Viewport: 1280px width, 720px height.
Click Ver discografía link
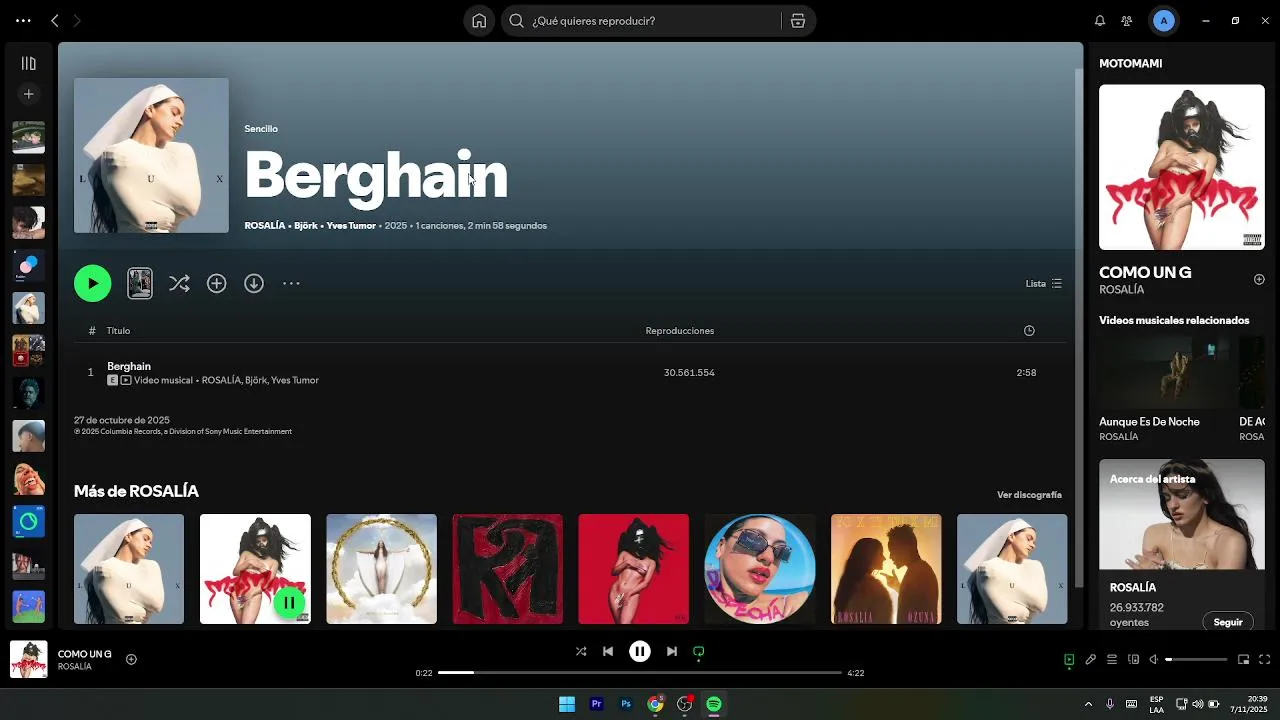[1029, 495]
